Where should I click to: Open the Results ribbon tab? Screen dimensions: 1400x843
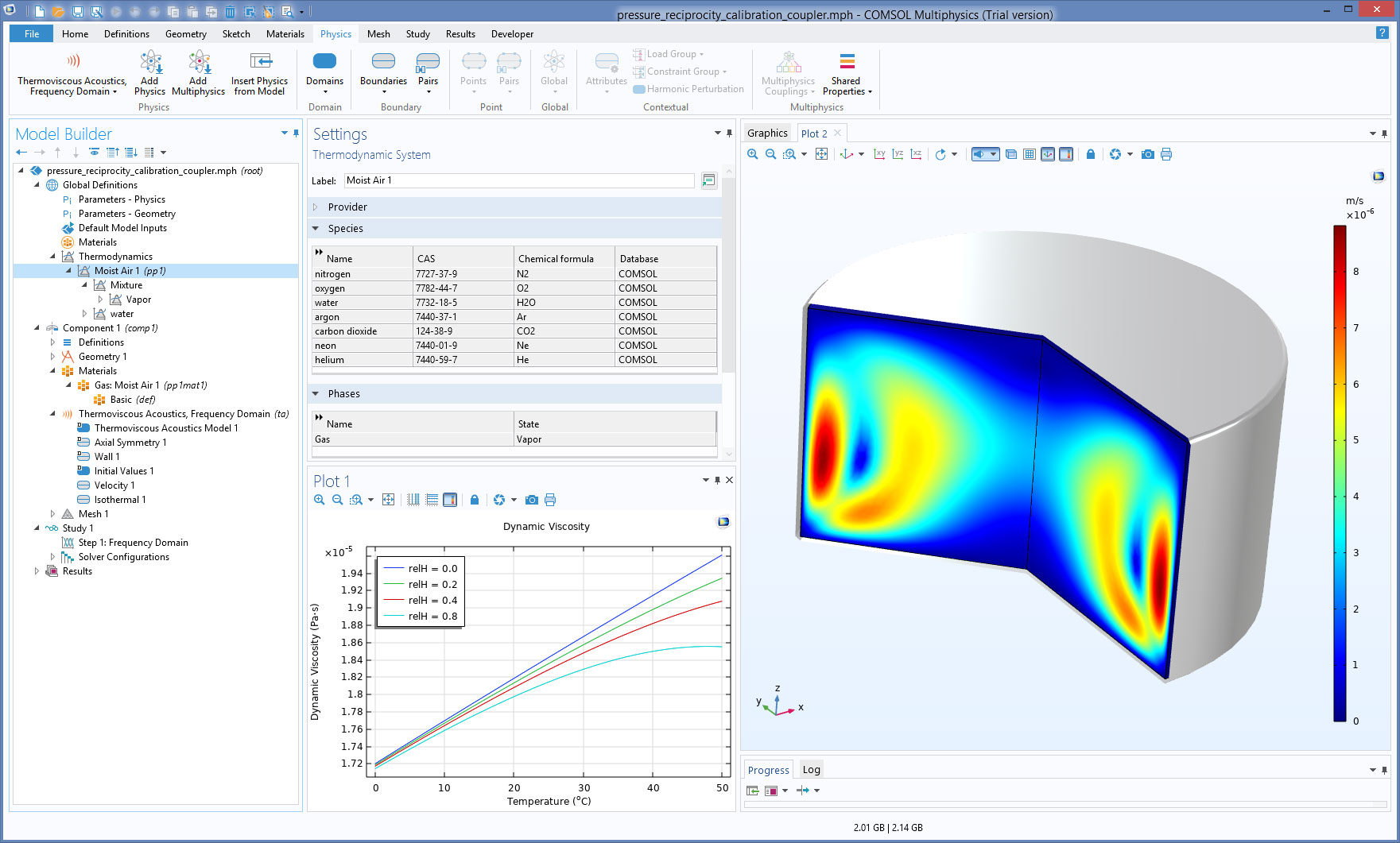460,34
